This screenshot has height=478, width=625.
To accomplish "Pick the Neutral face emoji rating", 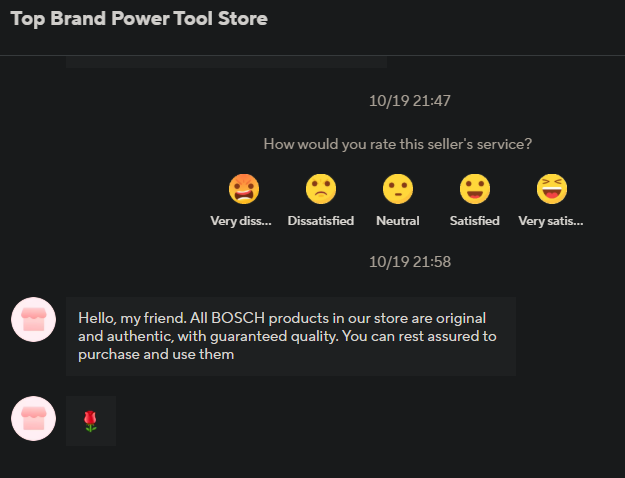I will tap(397, 188).
